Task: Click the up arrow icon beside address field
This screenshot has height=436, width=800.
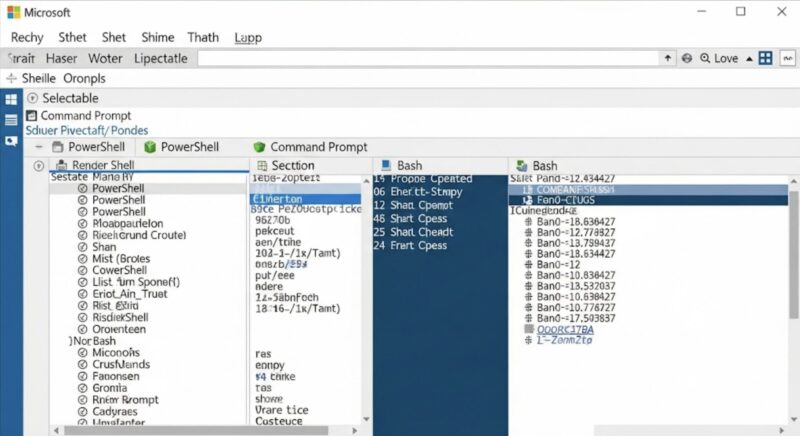Action: 667,59
